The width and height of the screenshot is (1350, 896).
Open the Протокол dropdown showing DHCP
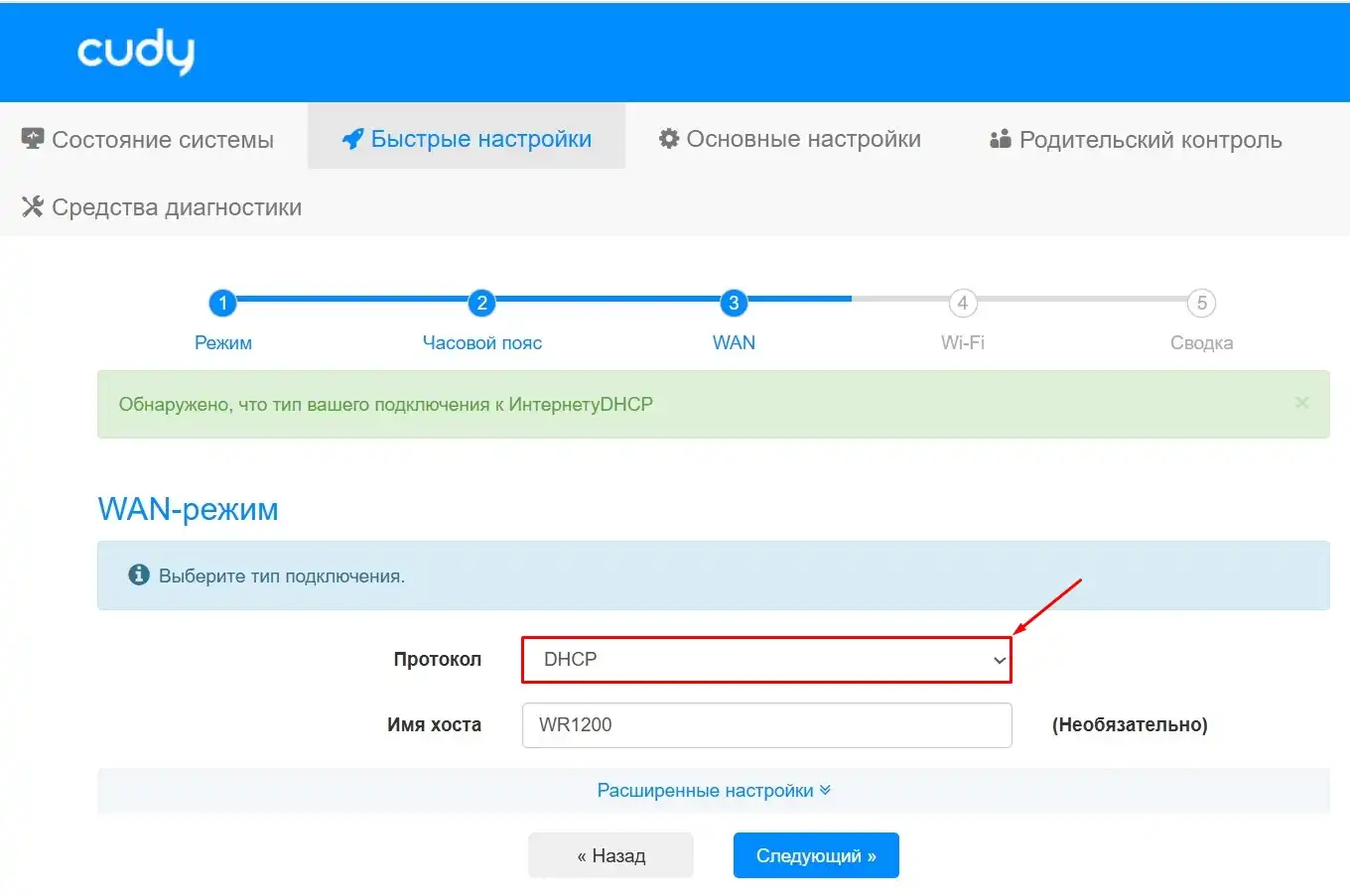coord(766,660)
